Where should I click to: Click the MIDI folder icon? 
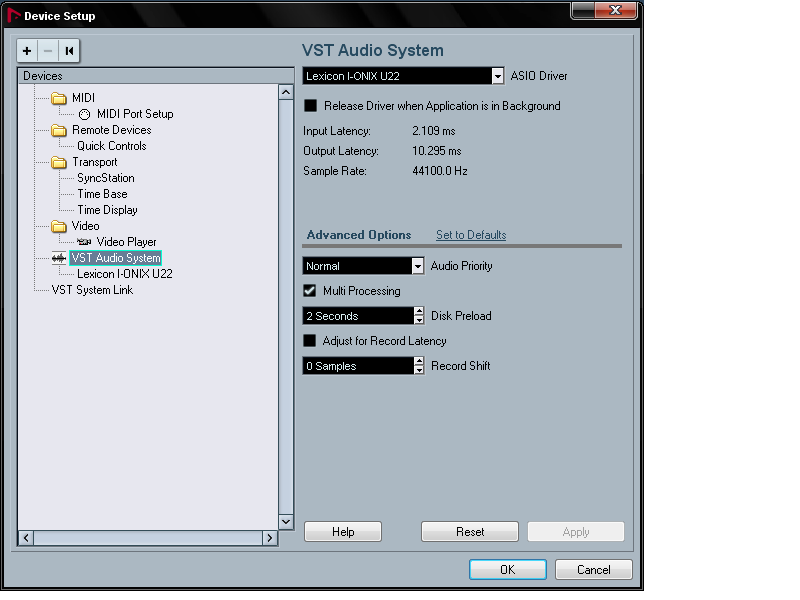pyautogui.click(x=59, y=98)
